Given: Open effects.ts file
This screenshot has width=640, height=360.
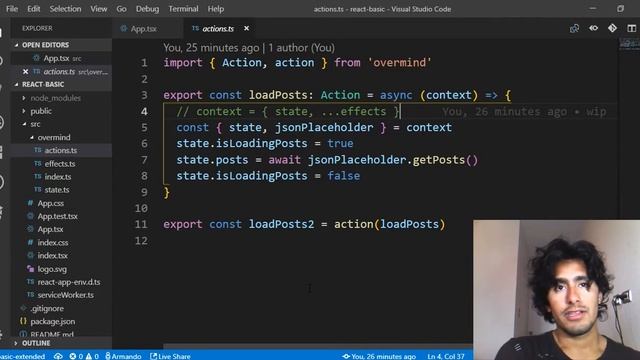Looking at the screenshot, I should (x=60, y=164).
